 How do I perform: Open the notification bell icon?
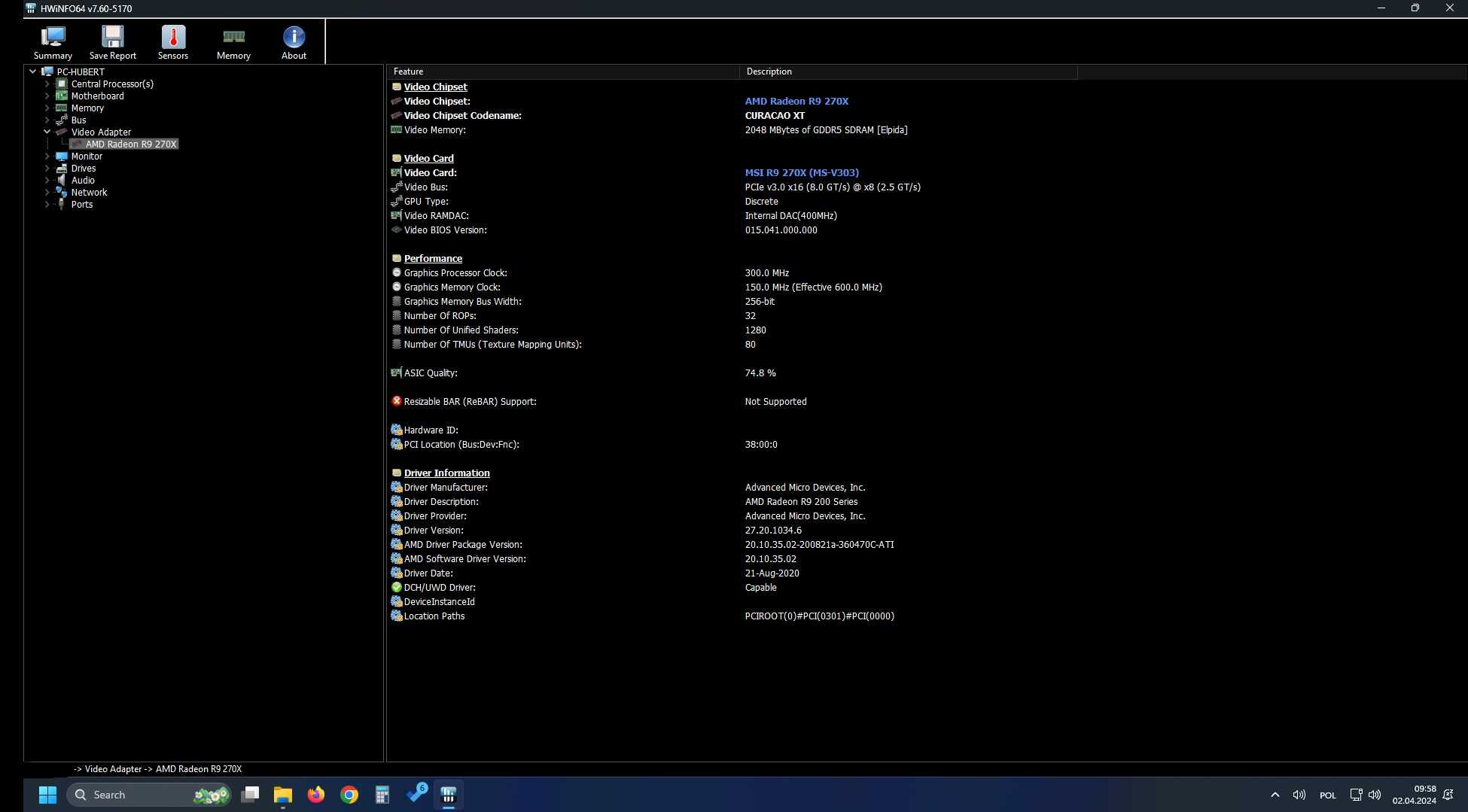pyautogui.click(x=1448, y=795)
